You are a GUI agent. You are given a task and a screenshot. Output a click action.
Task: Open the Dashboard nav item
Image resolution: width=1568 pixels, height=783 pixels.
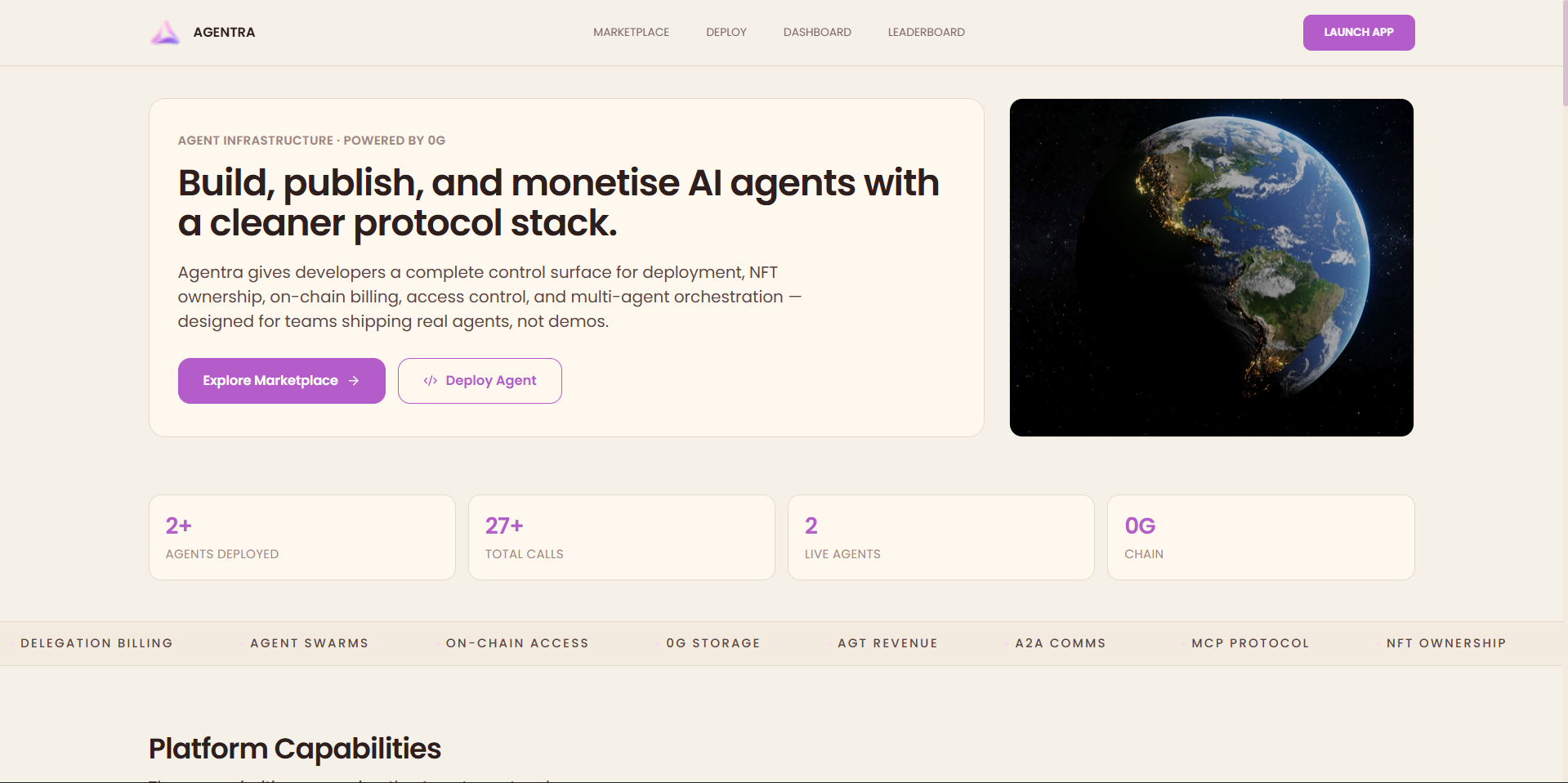point(817,33)
